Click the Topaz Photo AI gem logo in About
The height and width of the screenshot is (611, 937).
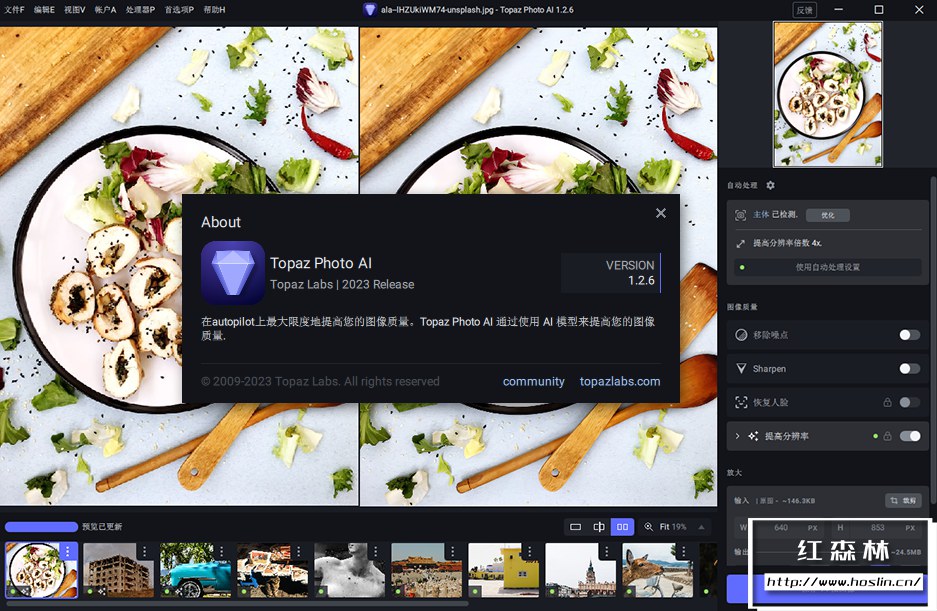[233, 273]
